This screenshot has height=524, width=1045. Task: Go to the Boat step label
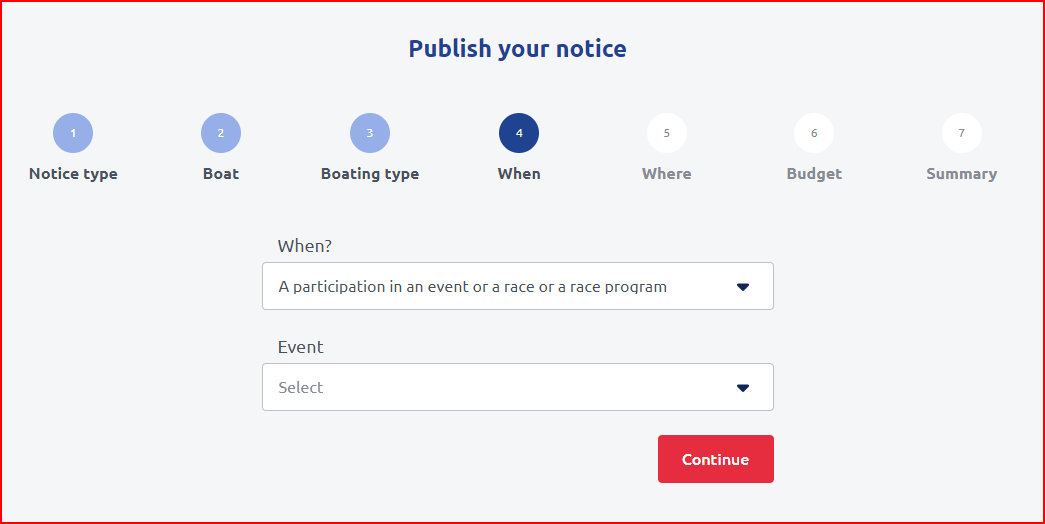click(221, 174)
